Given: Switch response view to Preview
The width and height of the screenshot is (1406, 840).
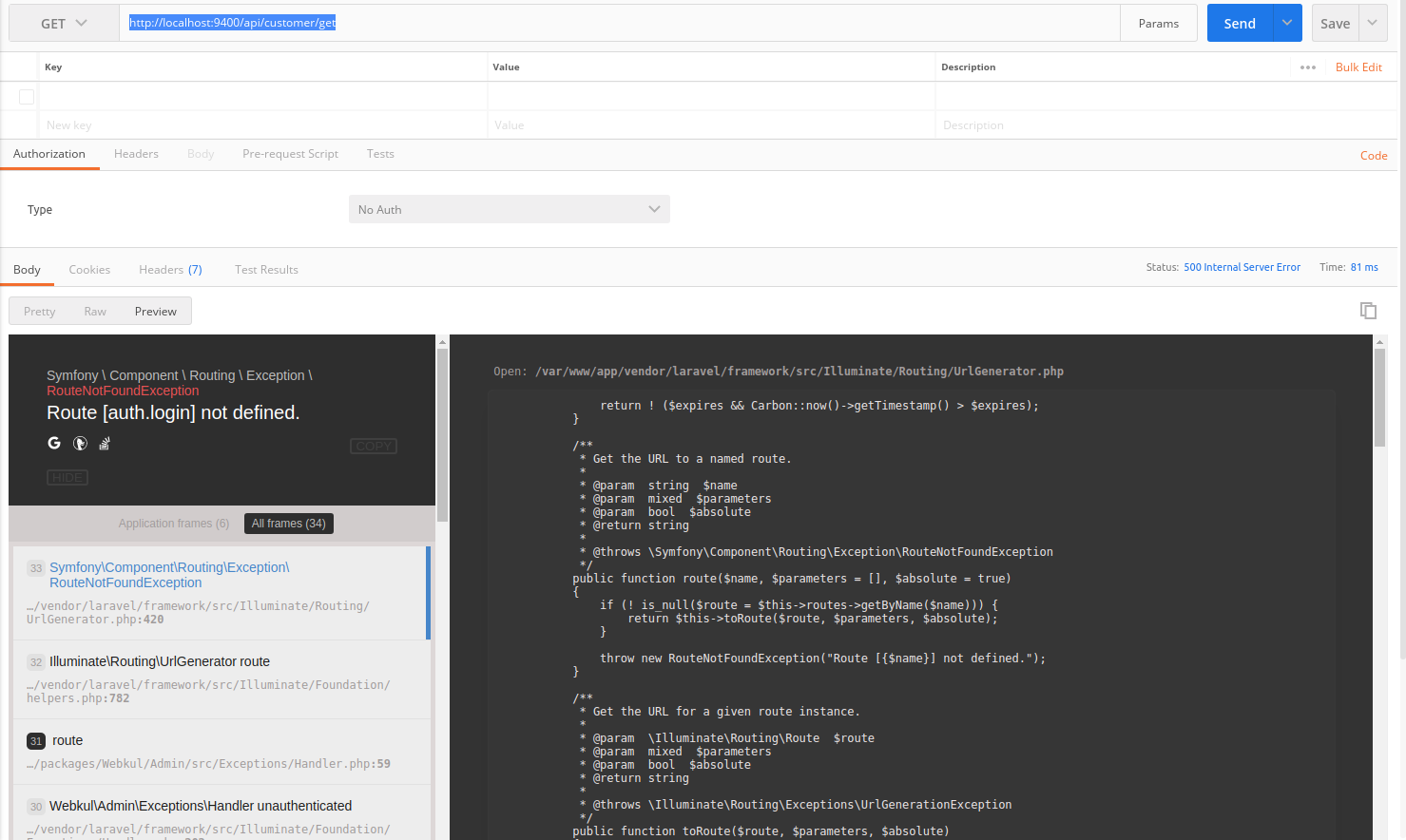Looking at the screenshot, I should [x=156, y=312].
